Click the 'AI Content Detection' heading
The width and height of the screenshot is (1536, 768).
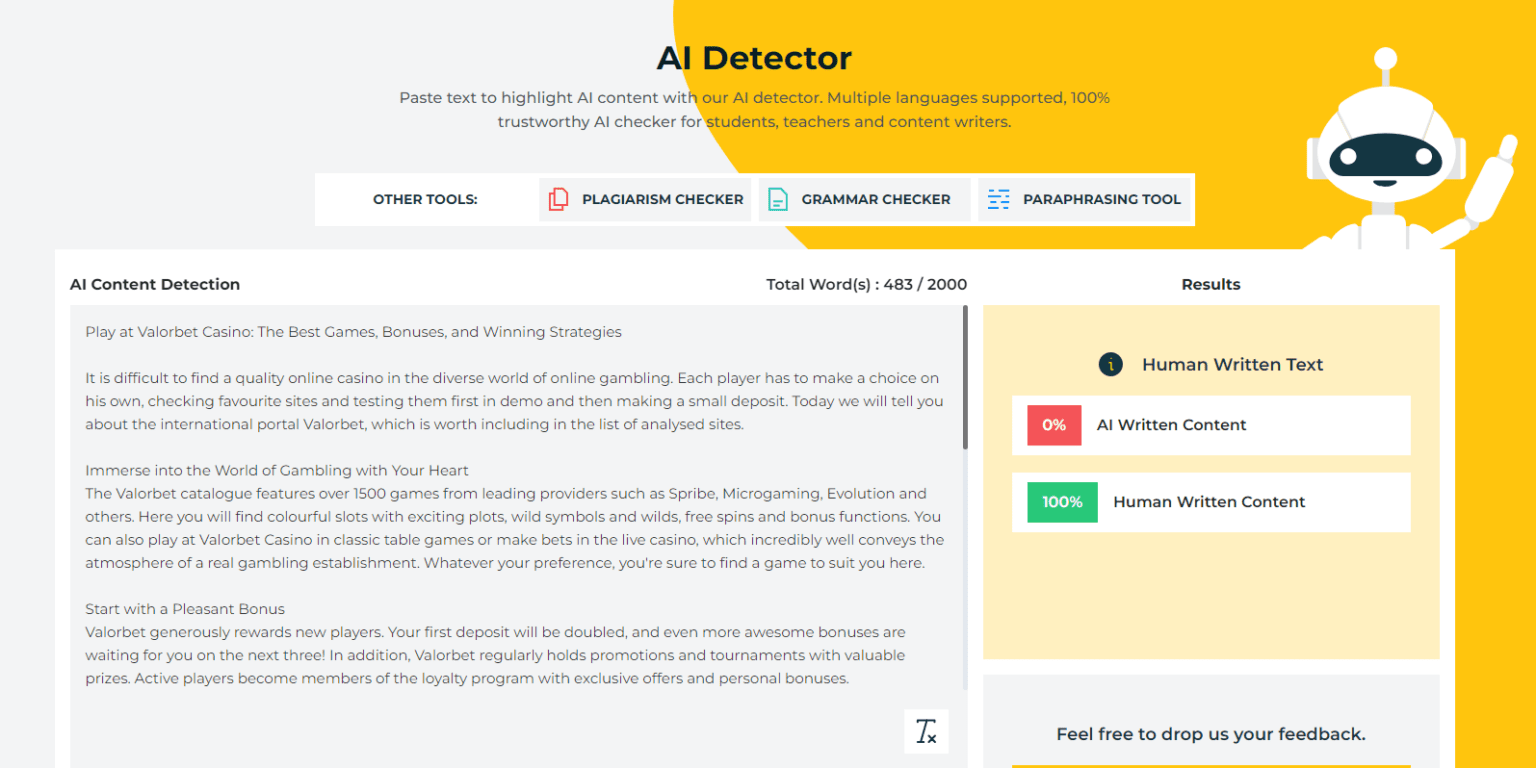point(155,284)
